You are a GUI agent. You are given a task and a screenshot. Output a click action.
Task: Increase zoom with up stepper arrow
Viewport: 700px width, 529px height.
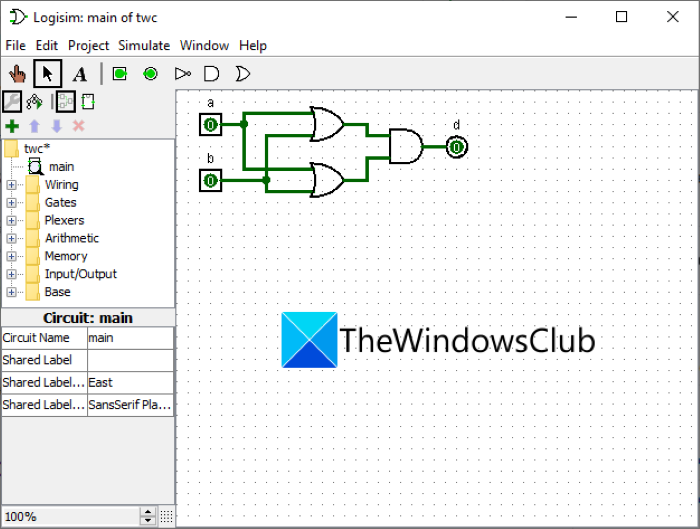click(x=148, y=512)
